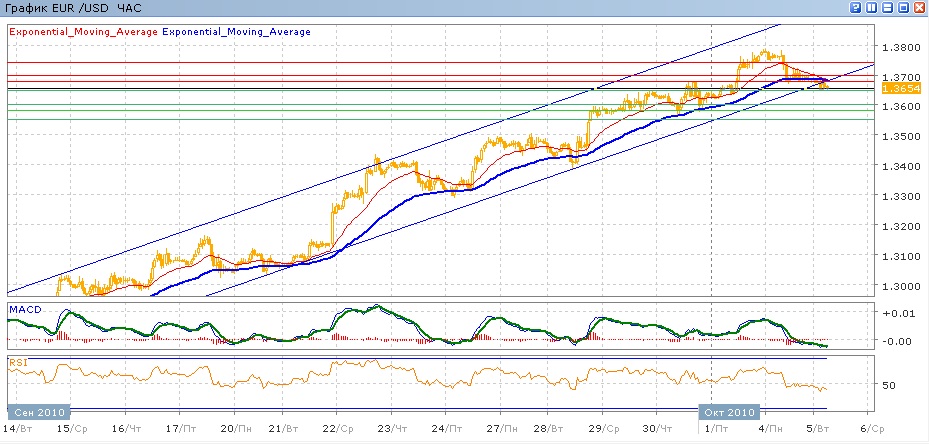
Task: Click the horizontal split window icon
Action: 887,8
